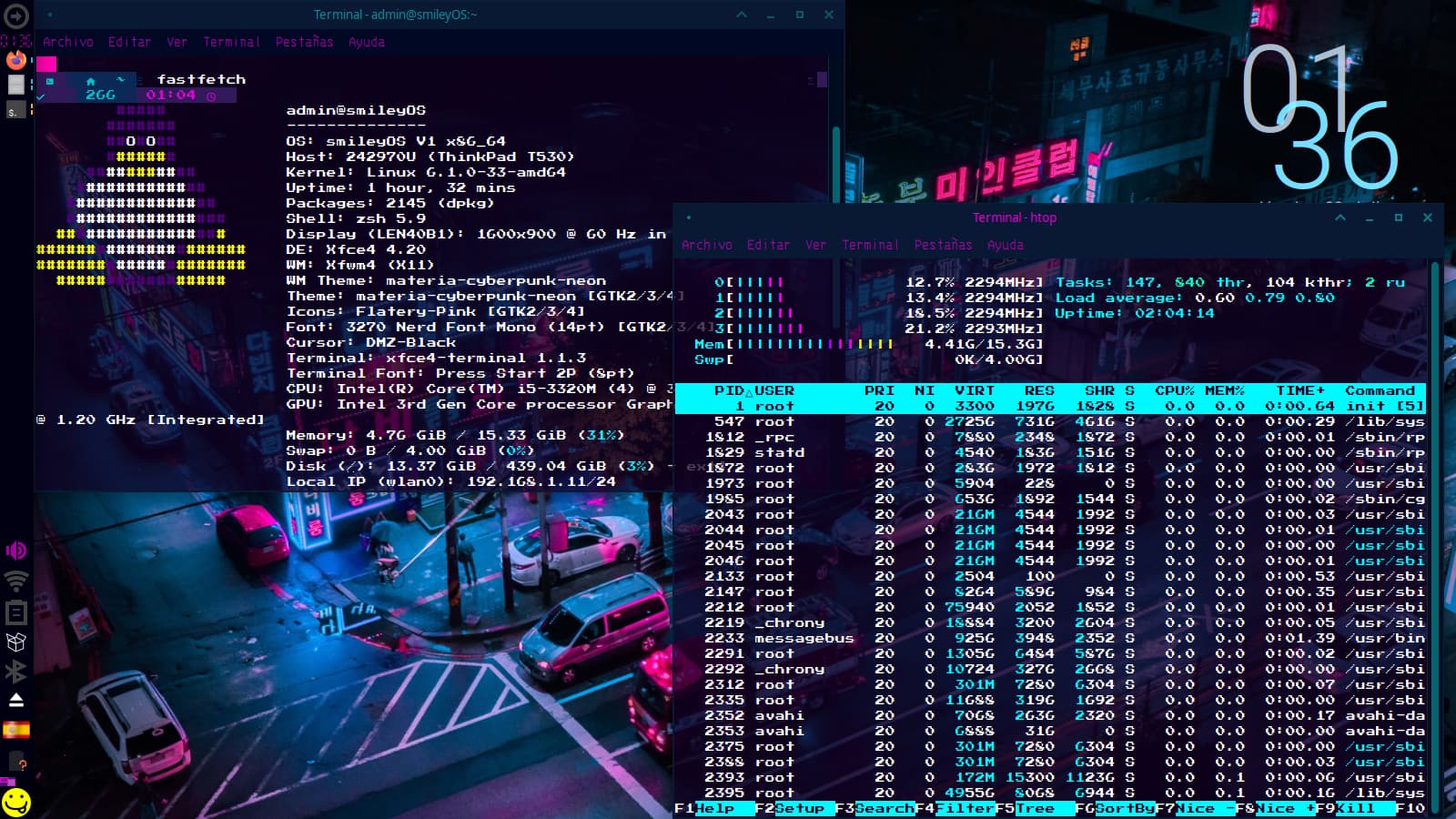The width and height of the screenshot is (1456, 819).
Task: Select process row 2233 messagebus
Action: point(1051,638)
